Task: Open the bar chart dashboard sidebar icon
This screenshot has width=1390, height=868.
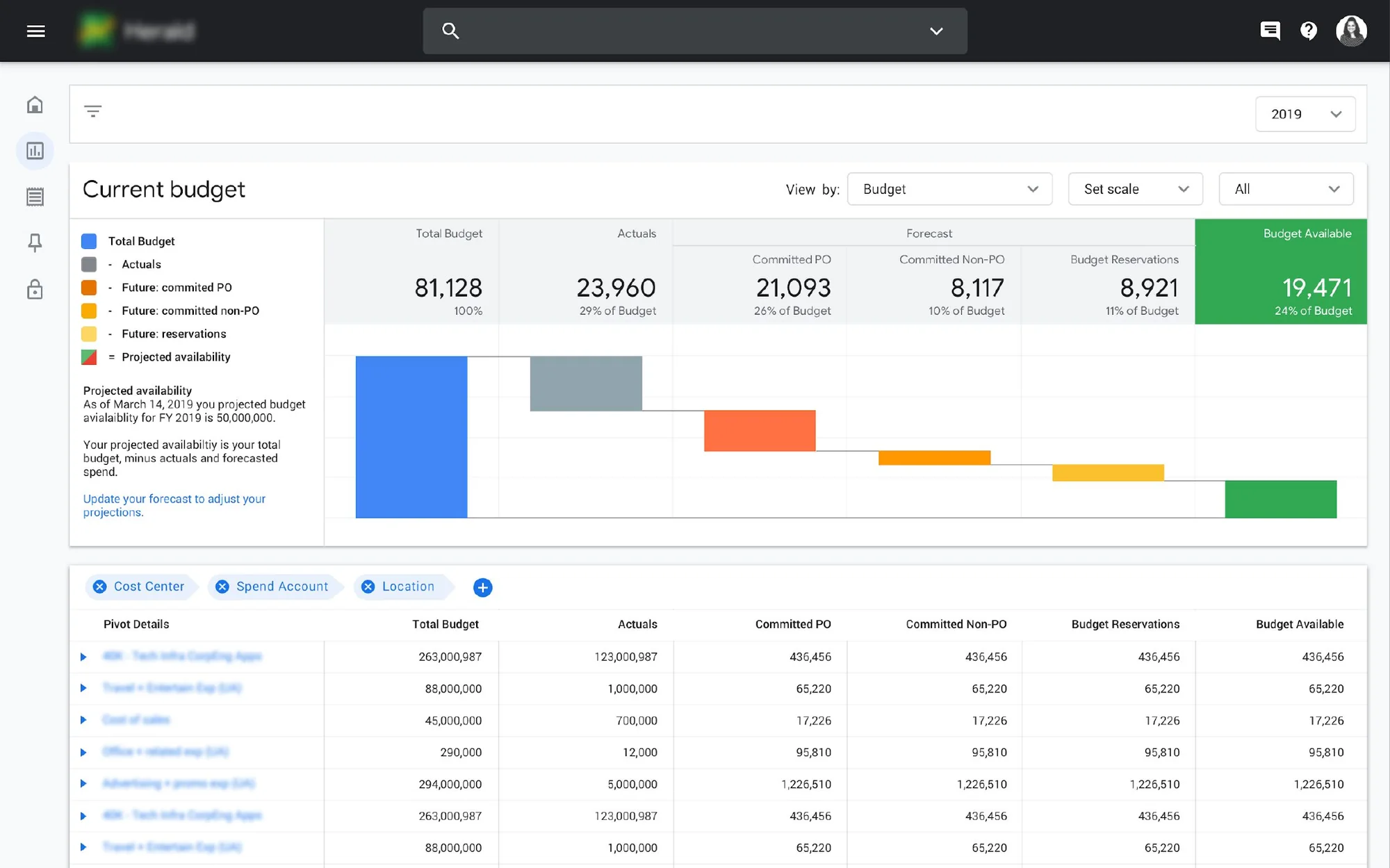Action: point(35,151)
